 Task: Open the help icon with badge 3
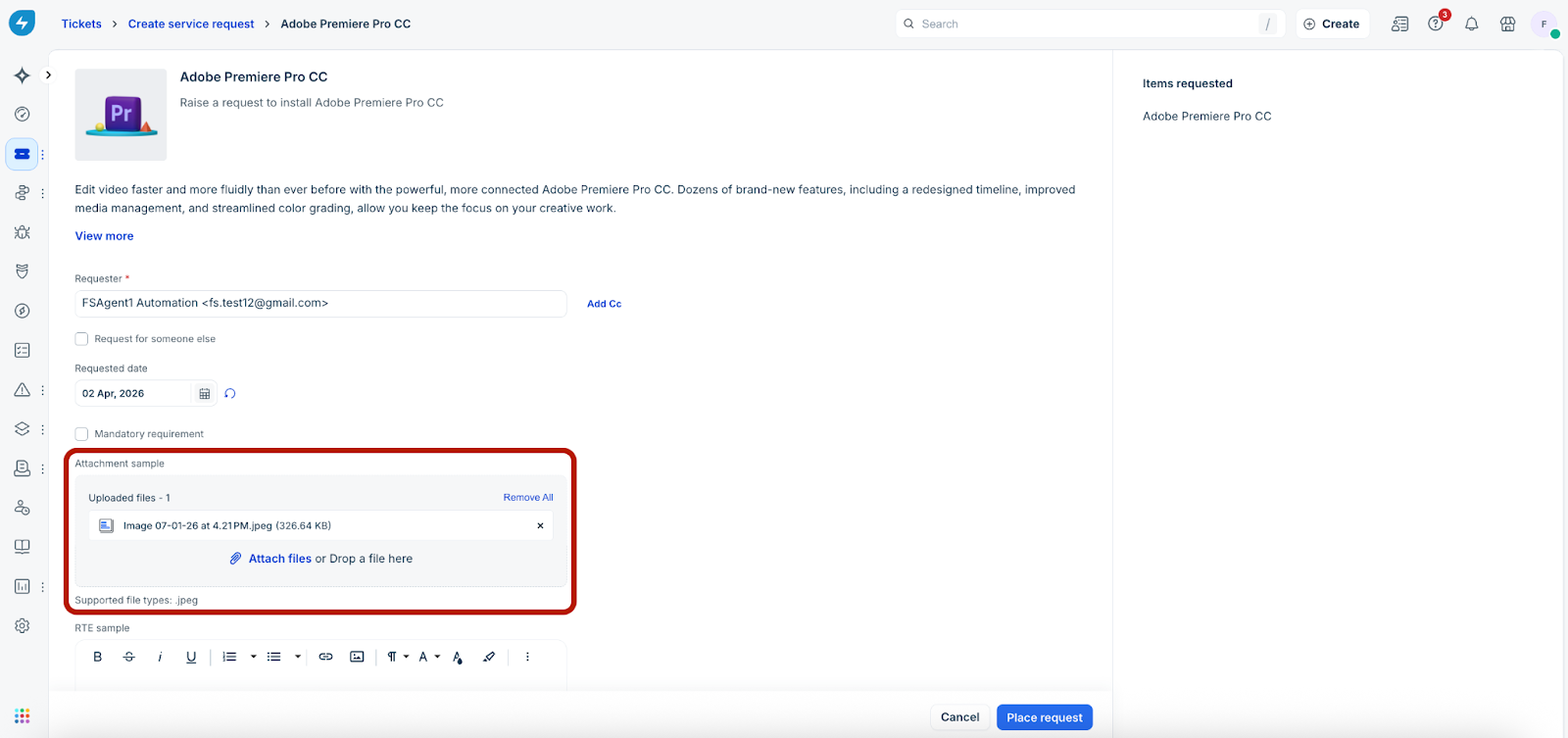(x=1436, y=24)
